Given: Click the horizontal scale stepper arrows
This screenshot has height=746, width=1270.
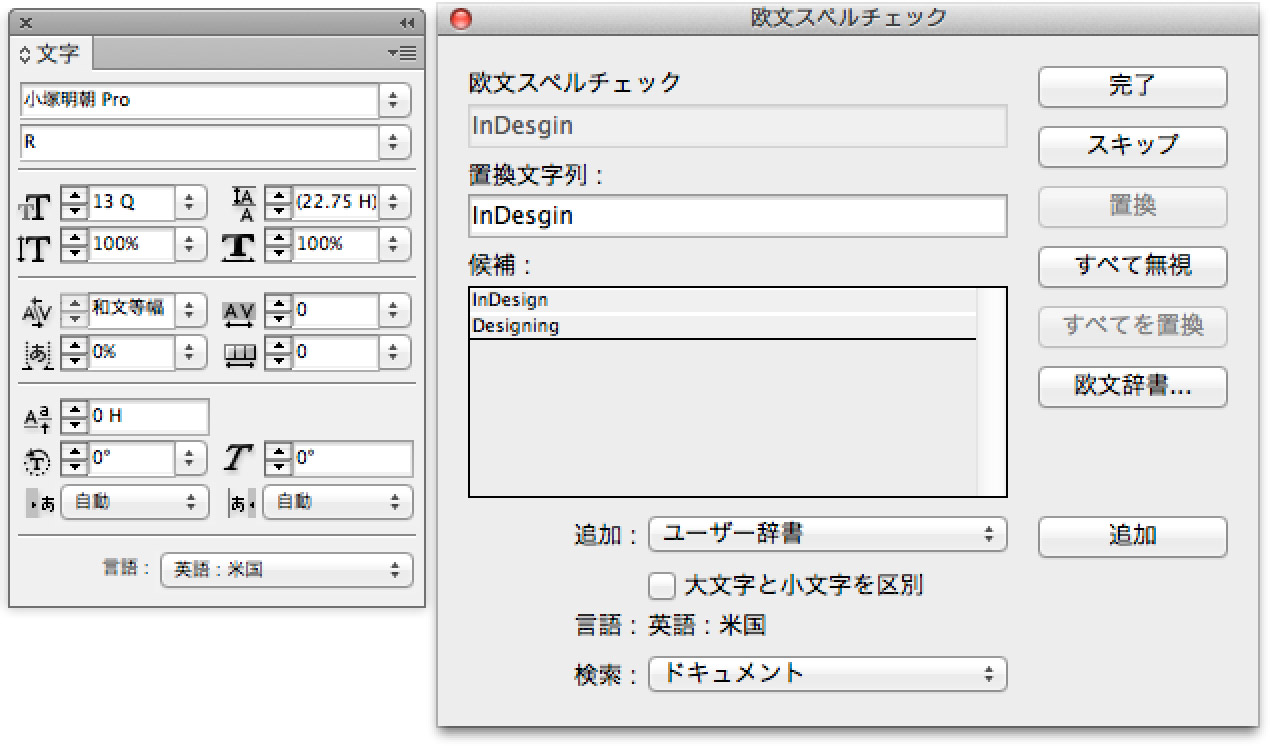Looking at the screenshot, I should click(278, 244).
